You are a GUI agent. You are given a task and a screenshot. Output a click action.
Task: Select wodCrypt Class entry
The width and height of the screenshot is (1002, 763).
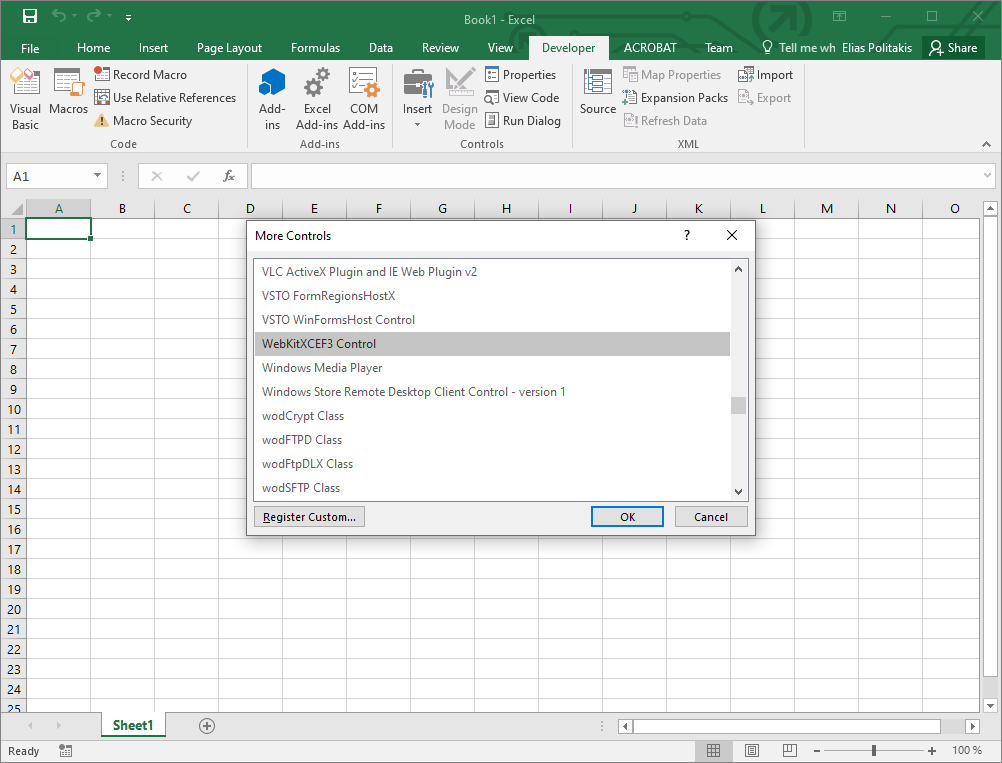[x=492, y=416]
